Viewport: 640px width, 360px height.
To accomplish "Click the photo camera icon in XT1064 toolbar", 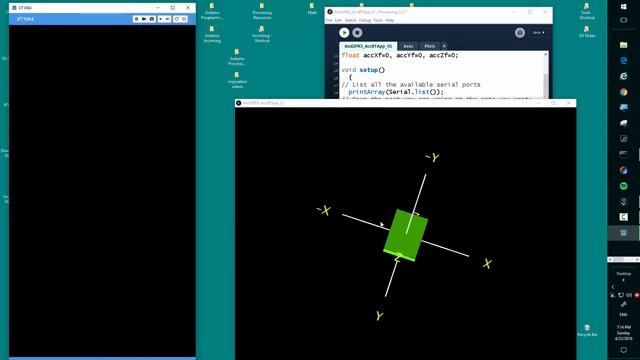I will click(x=151, y=19).
